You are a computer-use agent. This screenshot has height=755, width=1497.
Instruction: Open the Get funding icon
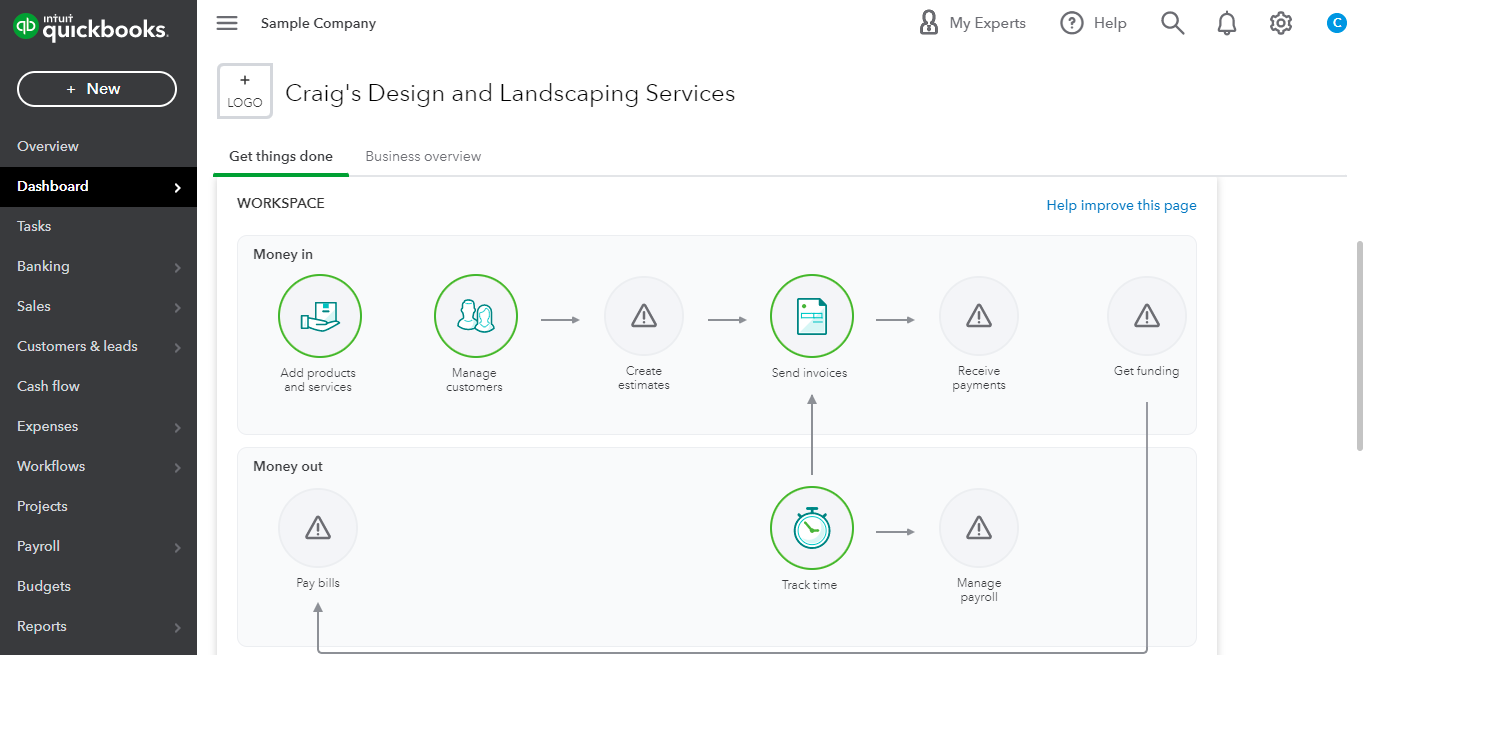click(1146, 317)
